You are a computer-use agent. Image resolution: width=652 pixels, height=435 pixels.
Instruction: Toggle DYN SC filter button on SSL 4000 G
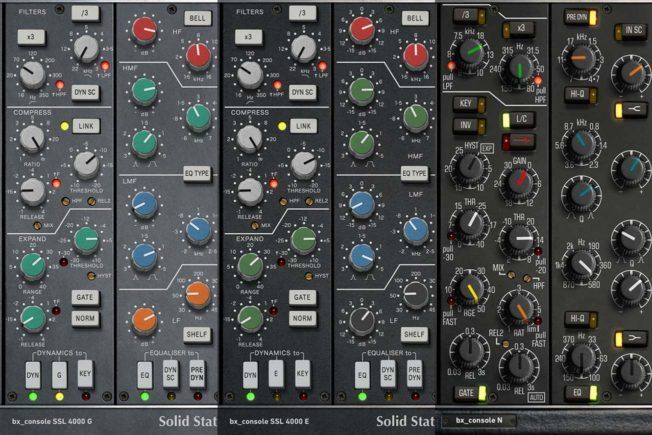pyautogui.click(x=85, y=92)
